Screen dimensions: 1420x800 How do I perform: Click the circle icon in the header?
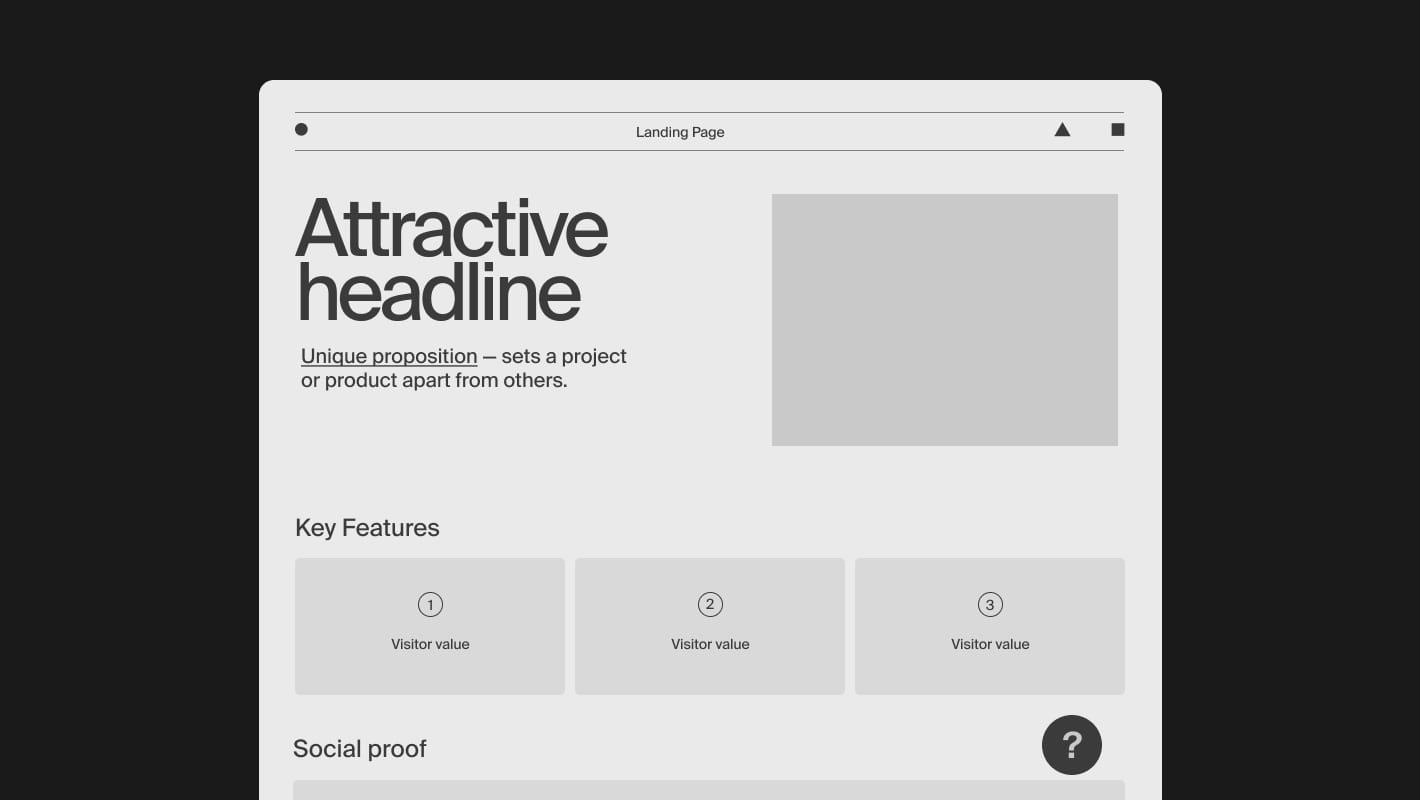301,129
